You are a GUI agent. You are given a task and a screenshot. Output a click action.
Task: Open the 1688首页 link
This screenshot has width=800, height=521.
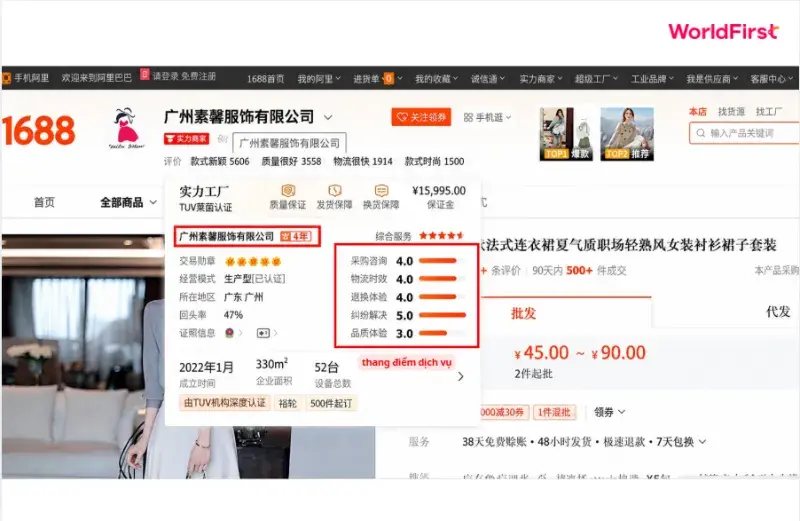point(265,79)
